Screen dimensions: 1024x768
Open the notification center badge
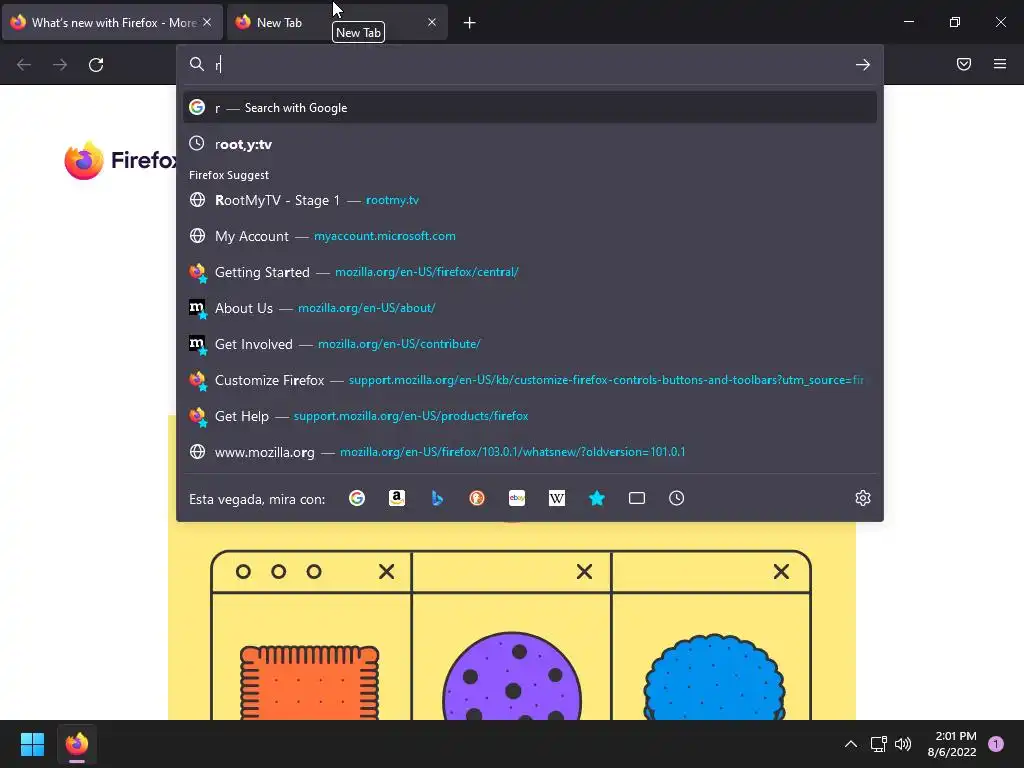[x=996, y=744]
